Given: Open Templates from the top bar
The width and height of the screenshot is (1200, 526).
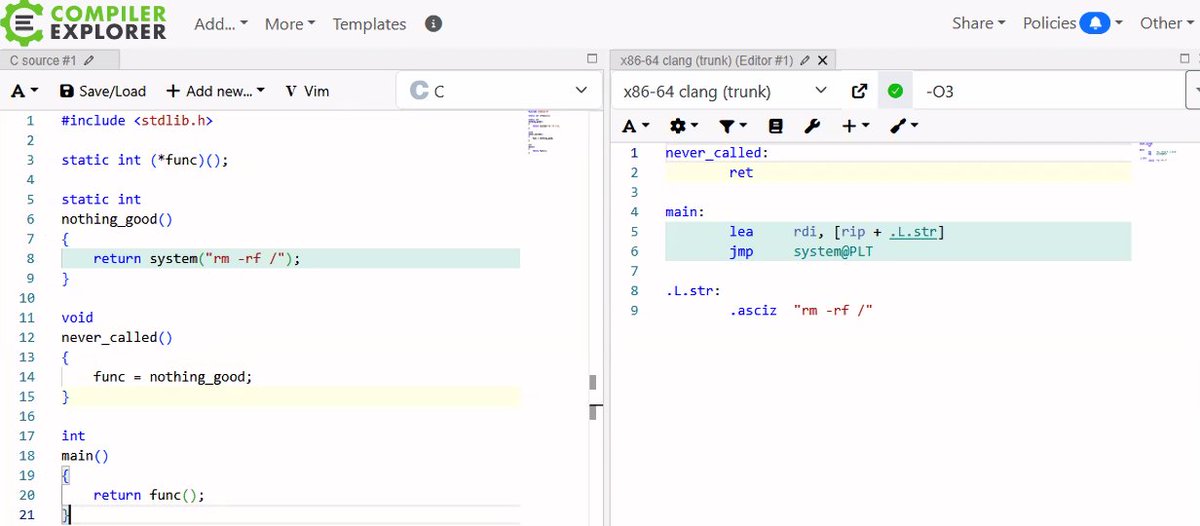Looking at the screenshot, I should tap(369, 24).
